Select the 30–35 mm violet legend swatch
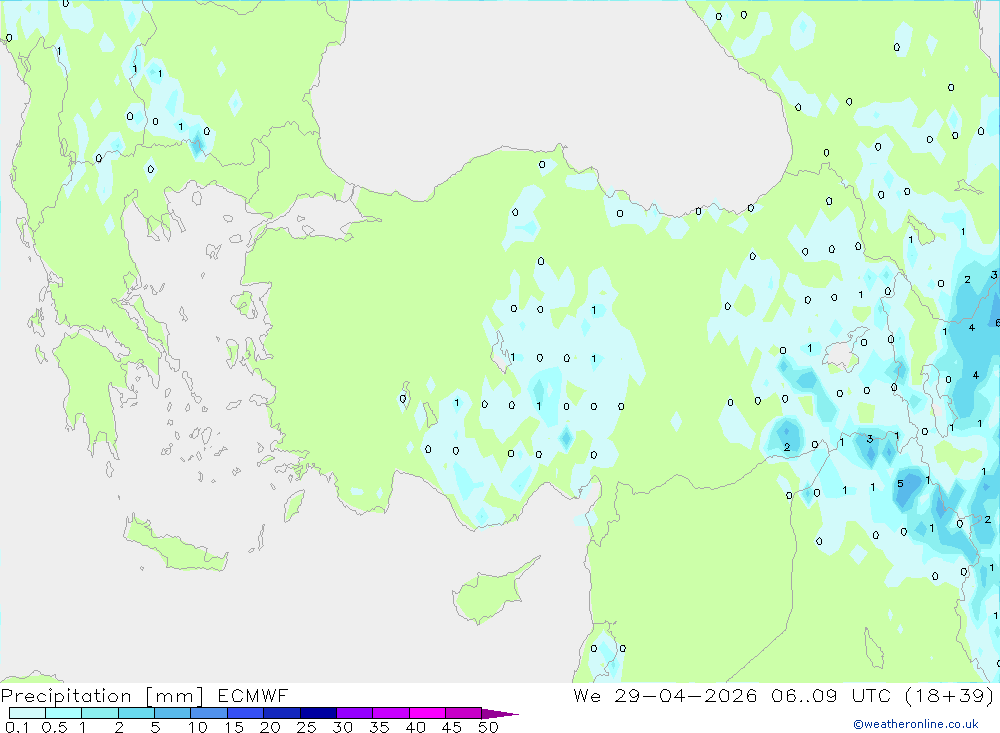1000x733 pixels. (x=355, y=713)
